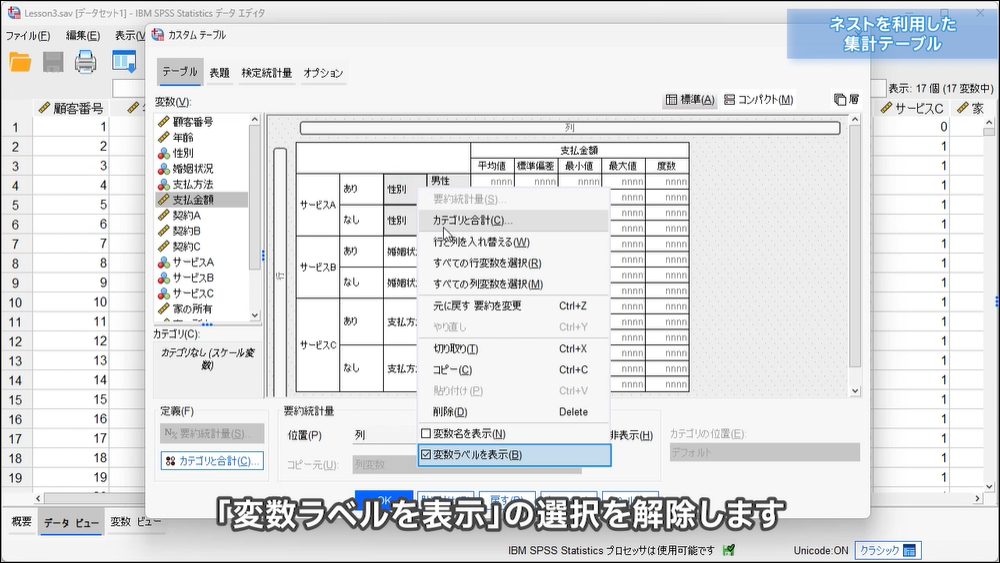Open the 検定統計量 tab

[x=267, y=73]
